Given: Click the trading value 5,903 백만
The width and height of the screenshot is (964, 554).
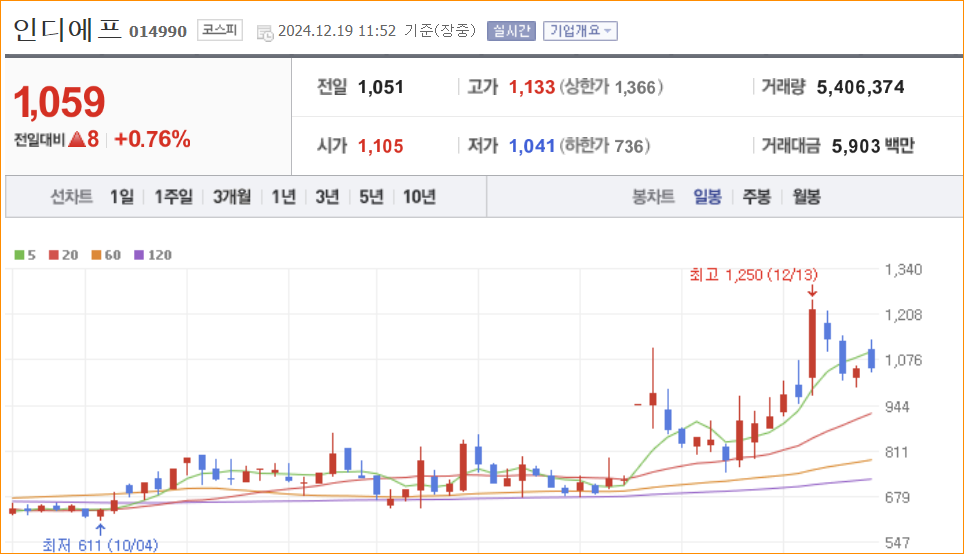Looking at the screenshot, I should pos(873,146).
